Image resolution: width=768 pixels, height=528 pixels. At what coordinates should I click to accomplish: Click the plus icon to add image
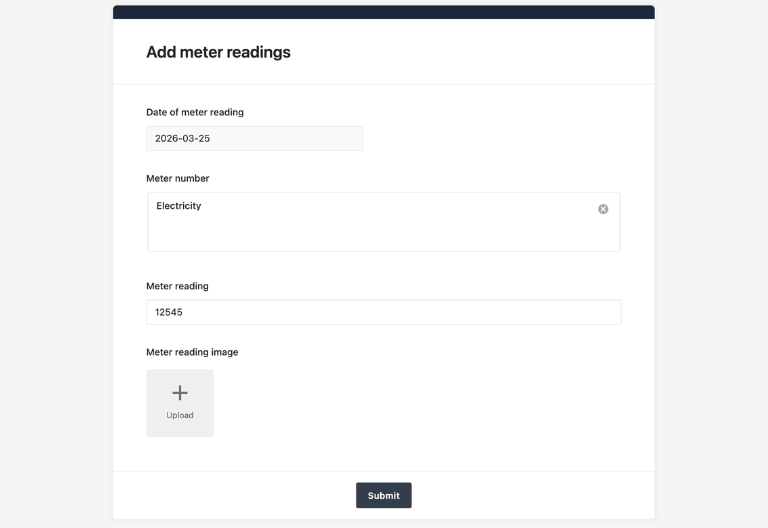coord(180,393)
